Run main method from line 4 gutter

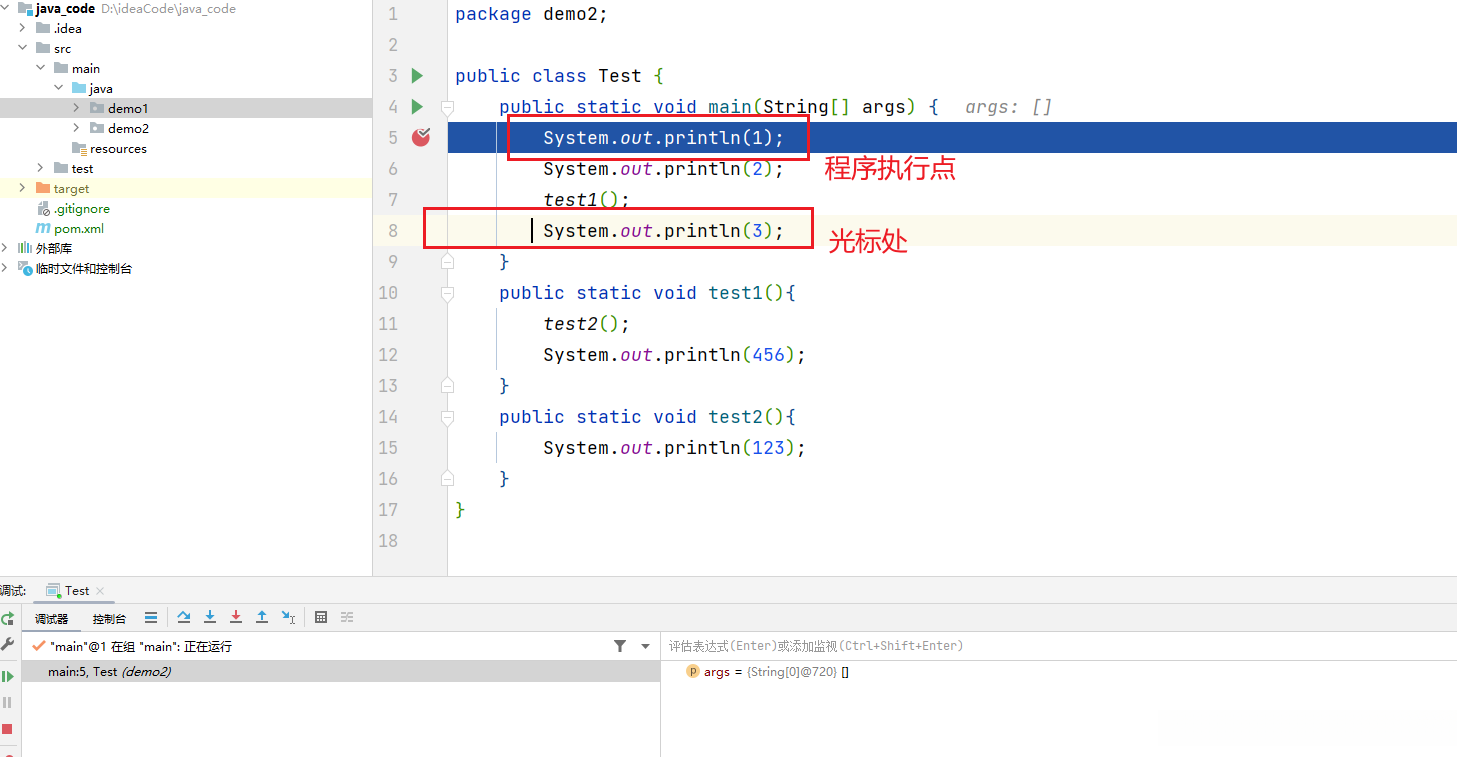[417, 106]
